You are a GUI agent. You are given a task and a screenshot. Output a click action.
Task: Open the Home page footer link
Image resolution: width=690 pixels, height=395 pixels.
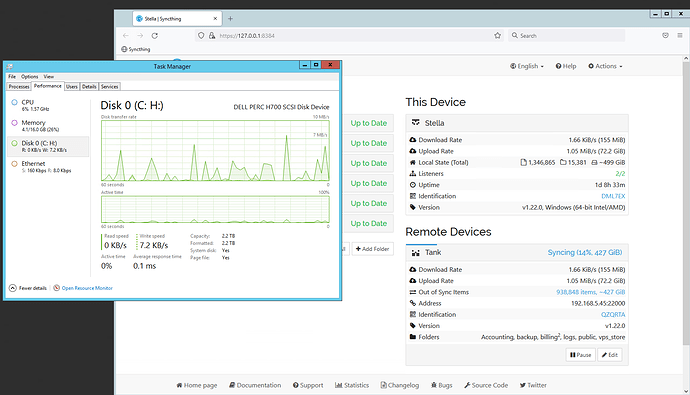[197, 385]
